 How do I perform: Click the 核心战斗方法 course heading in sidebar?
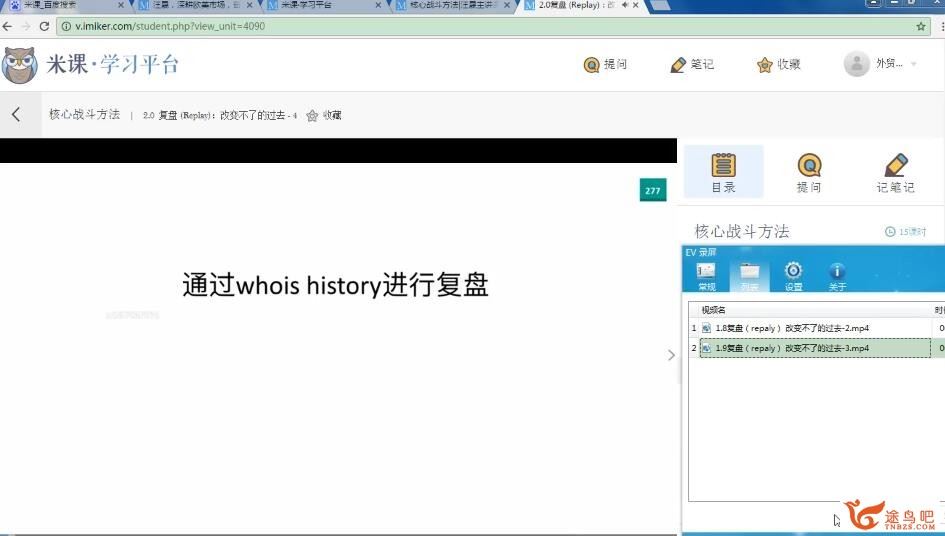pos(742,232)
